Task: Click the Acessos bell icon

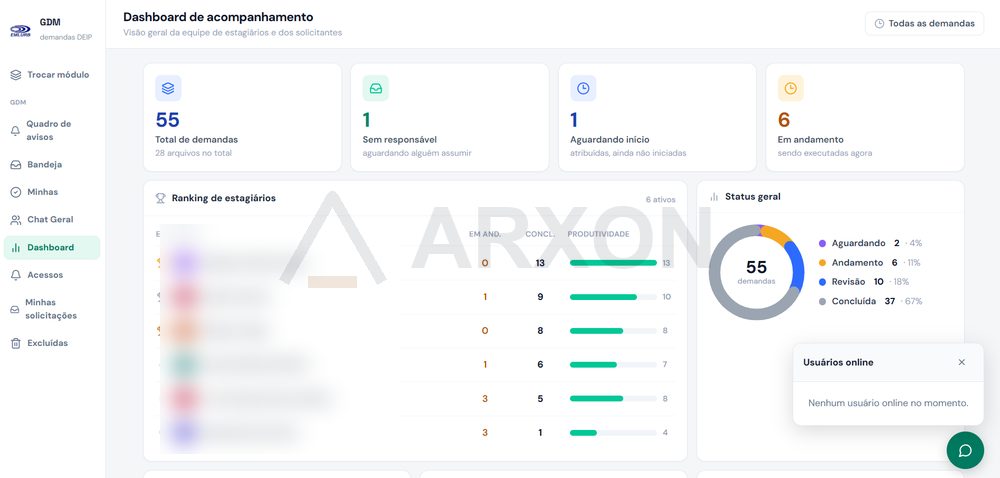Action: tap(16, 275)
